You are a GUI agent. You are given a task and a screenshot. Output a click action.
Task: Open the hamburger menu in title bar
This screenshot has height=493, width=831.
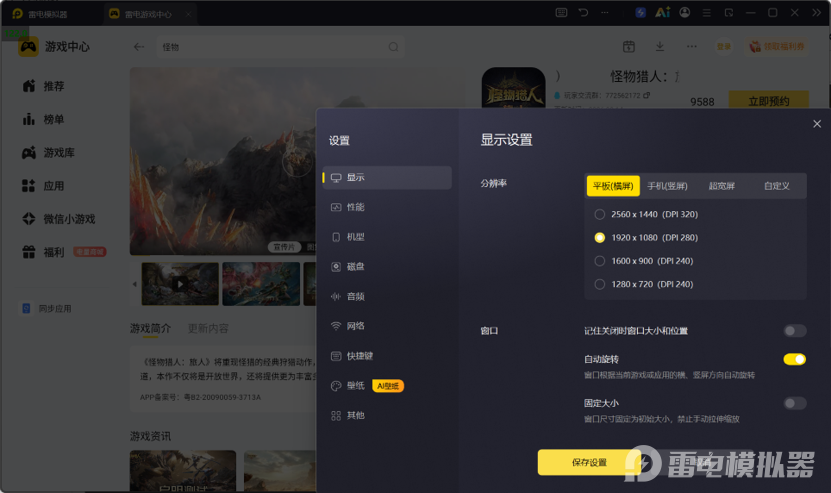(706, 13)
